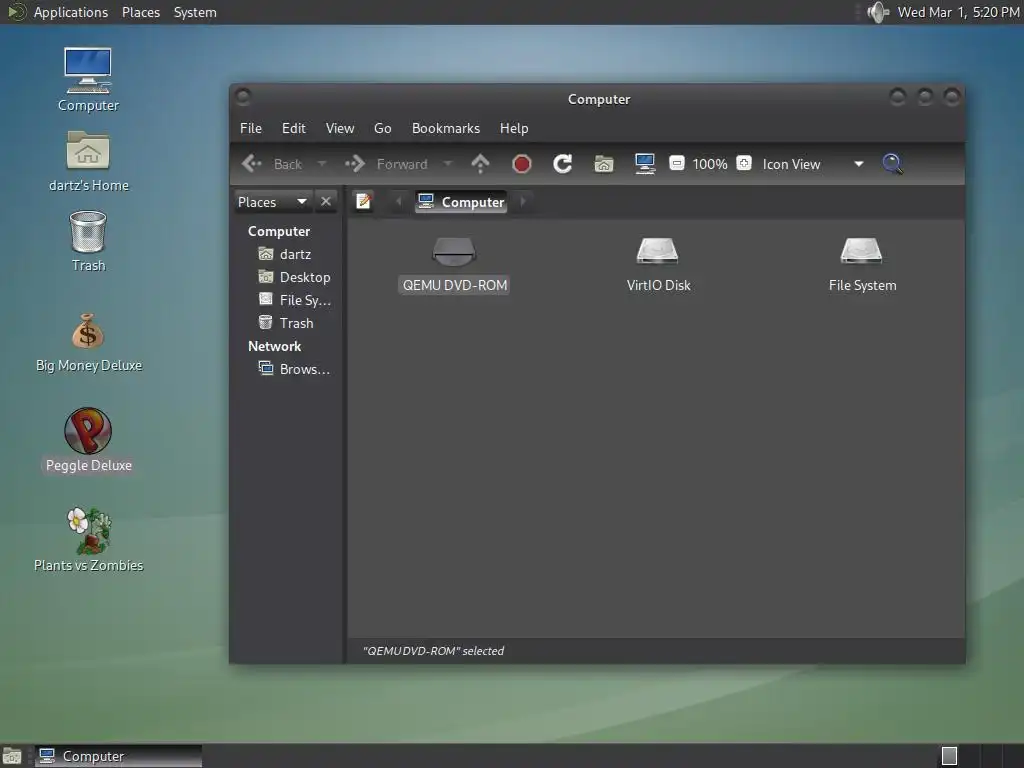
Task: Click the right path bar scroll arrow
Action: (522, 201)
